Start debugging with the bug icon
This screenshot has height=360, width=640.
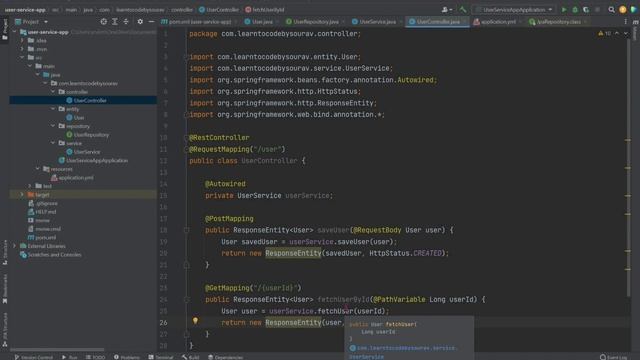point(575,9)
